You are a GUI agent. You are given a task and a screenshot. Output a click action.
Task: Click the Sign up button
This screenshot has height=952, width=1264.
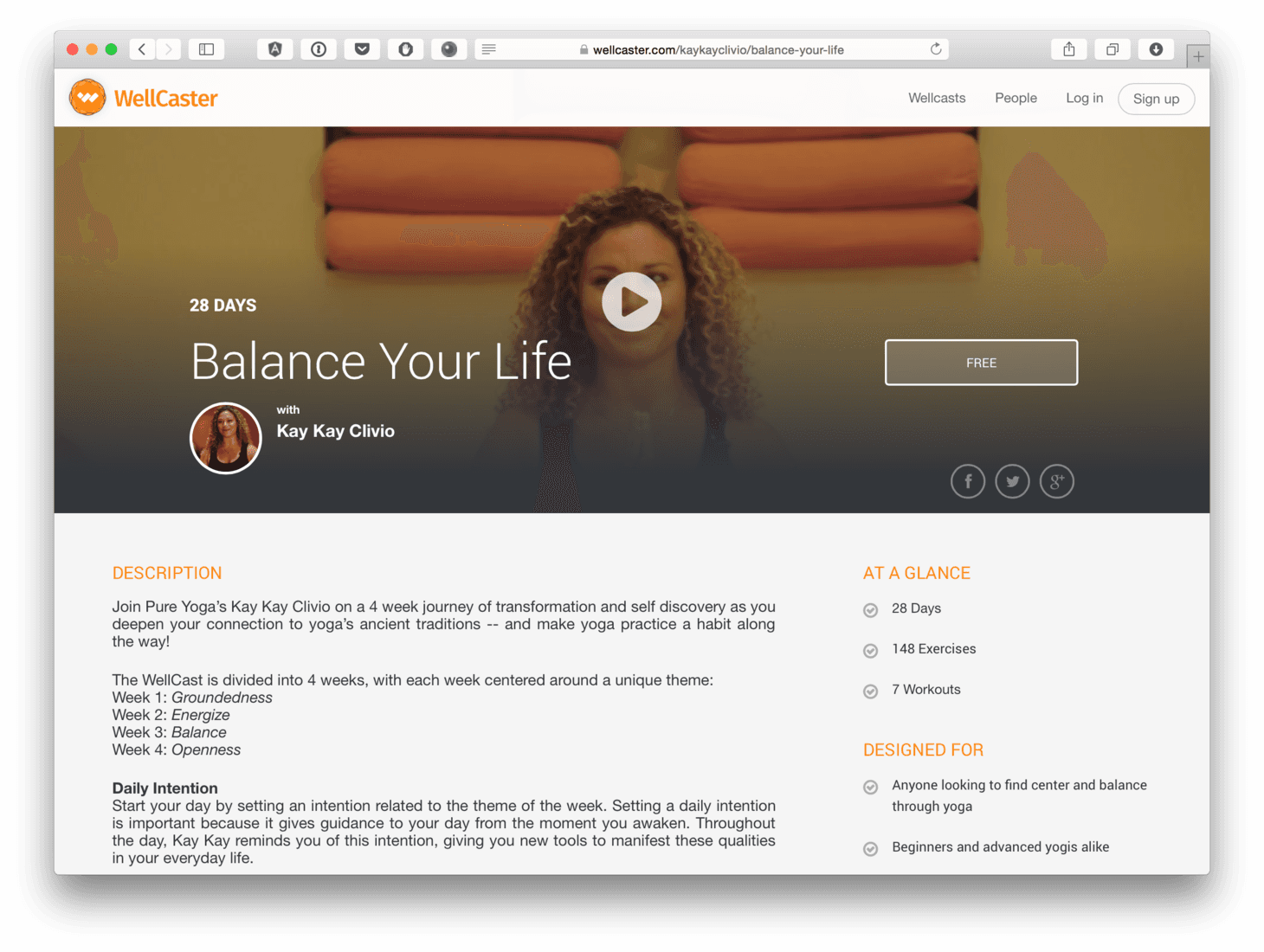click(x=1156, y=99)
